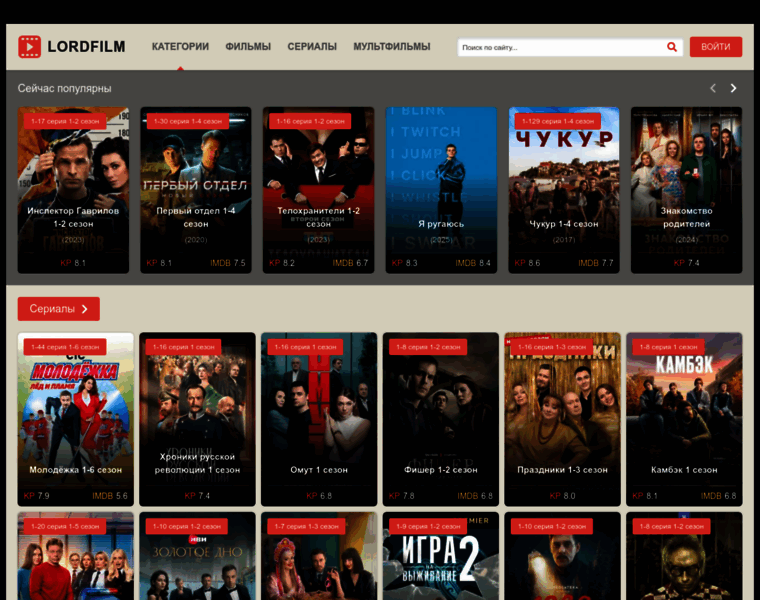Open the Фильмы menu item
Image resolution: width=760 pixels, height=600 pixels.
[x=248, y=47]
